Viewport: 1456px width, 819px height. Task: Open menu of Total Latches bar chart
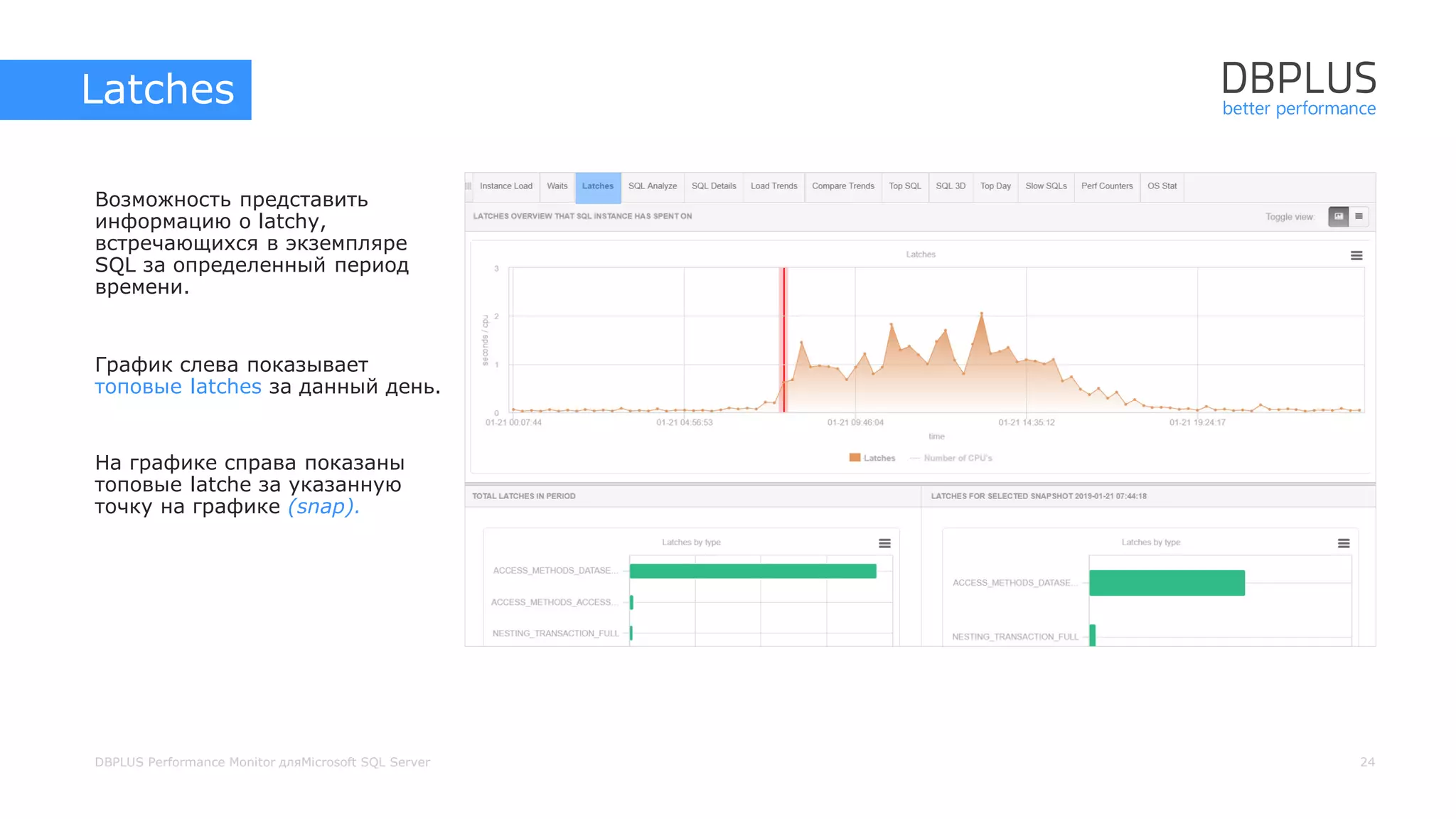tap(884, 543)
